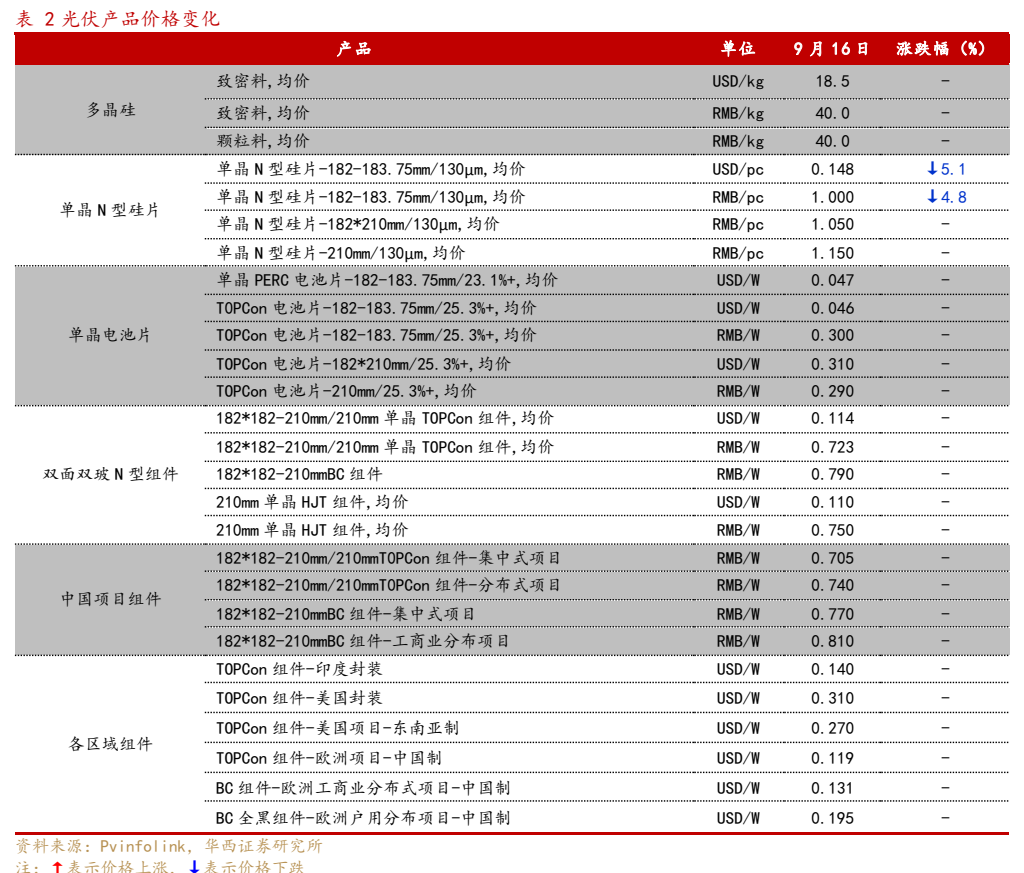Click the blue down arrow beside 4.8
The image size is (1024, 873).
932,196
